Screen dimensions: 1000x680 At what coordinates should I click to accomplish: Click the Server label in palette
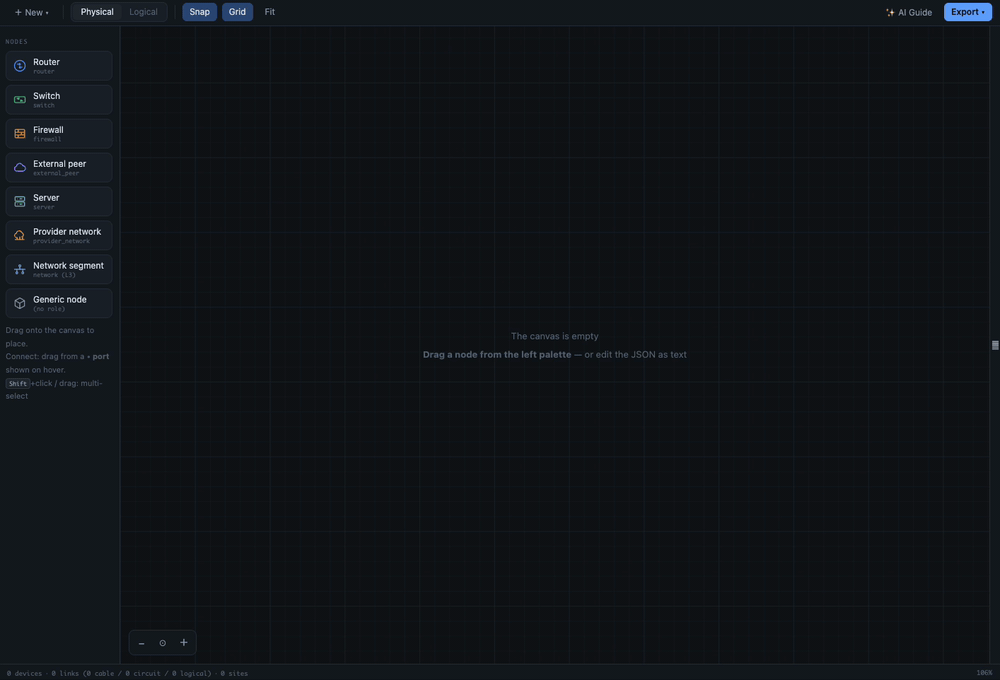click(x=46, y=198)
